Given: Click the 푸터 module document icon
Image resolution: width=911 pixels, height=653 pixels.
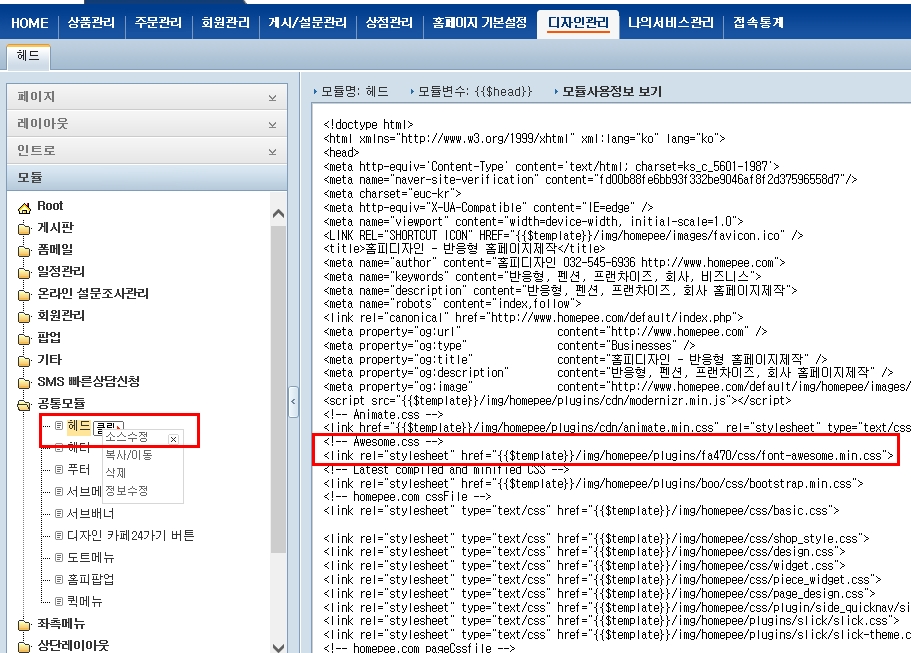Looking at the screenshot, I should tap(58, 470).
